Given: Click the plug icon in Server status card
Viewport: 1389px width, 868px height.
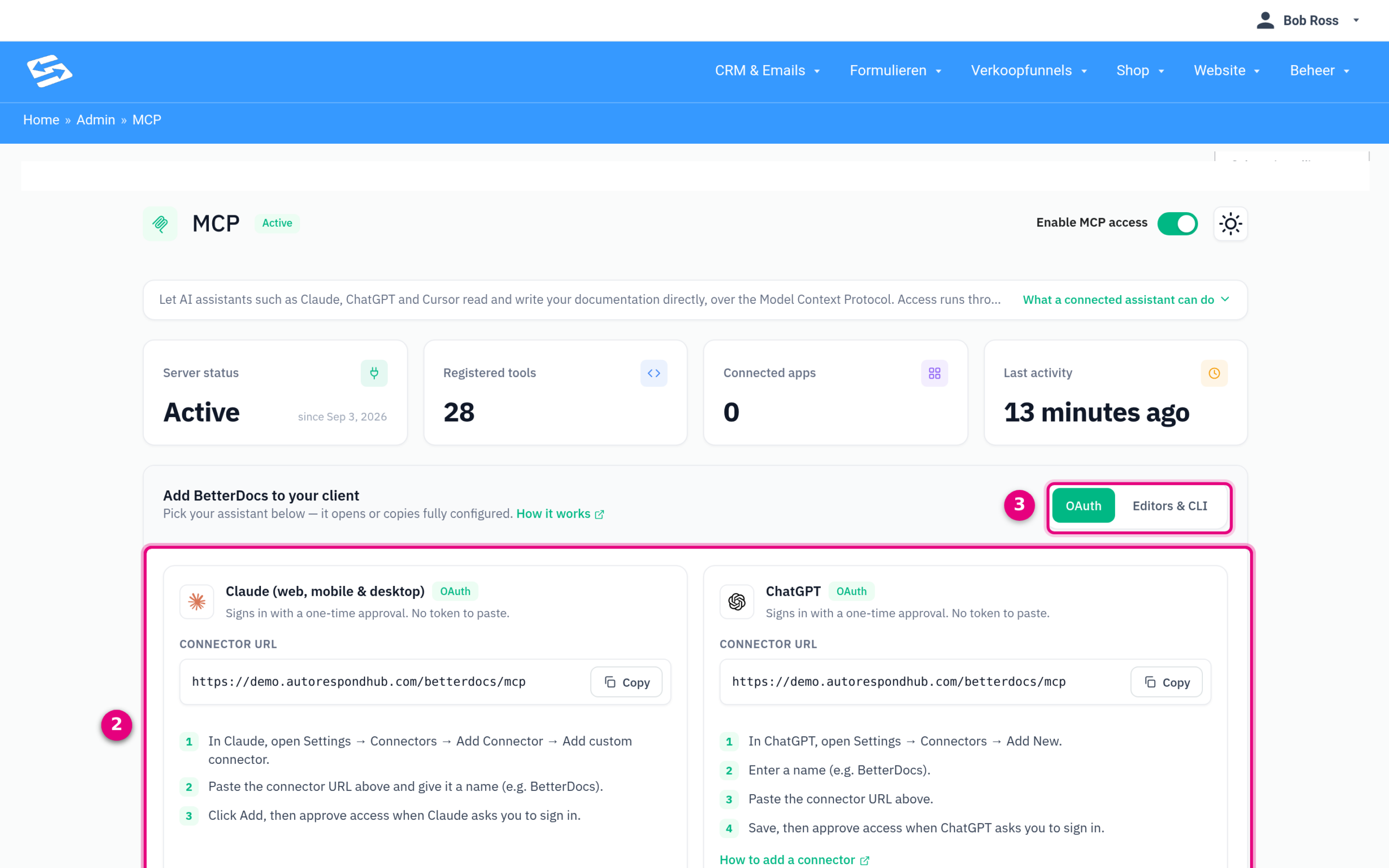Looking at the screenshot, I should tap(374, 373).
